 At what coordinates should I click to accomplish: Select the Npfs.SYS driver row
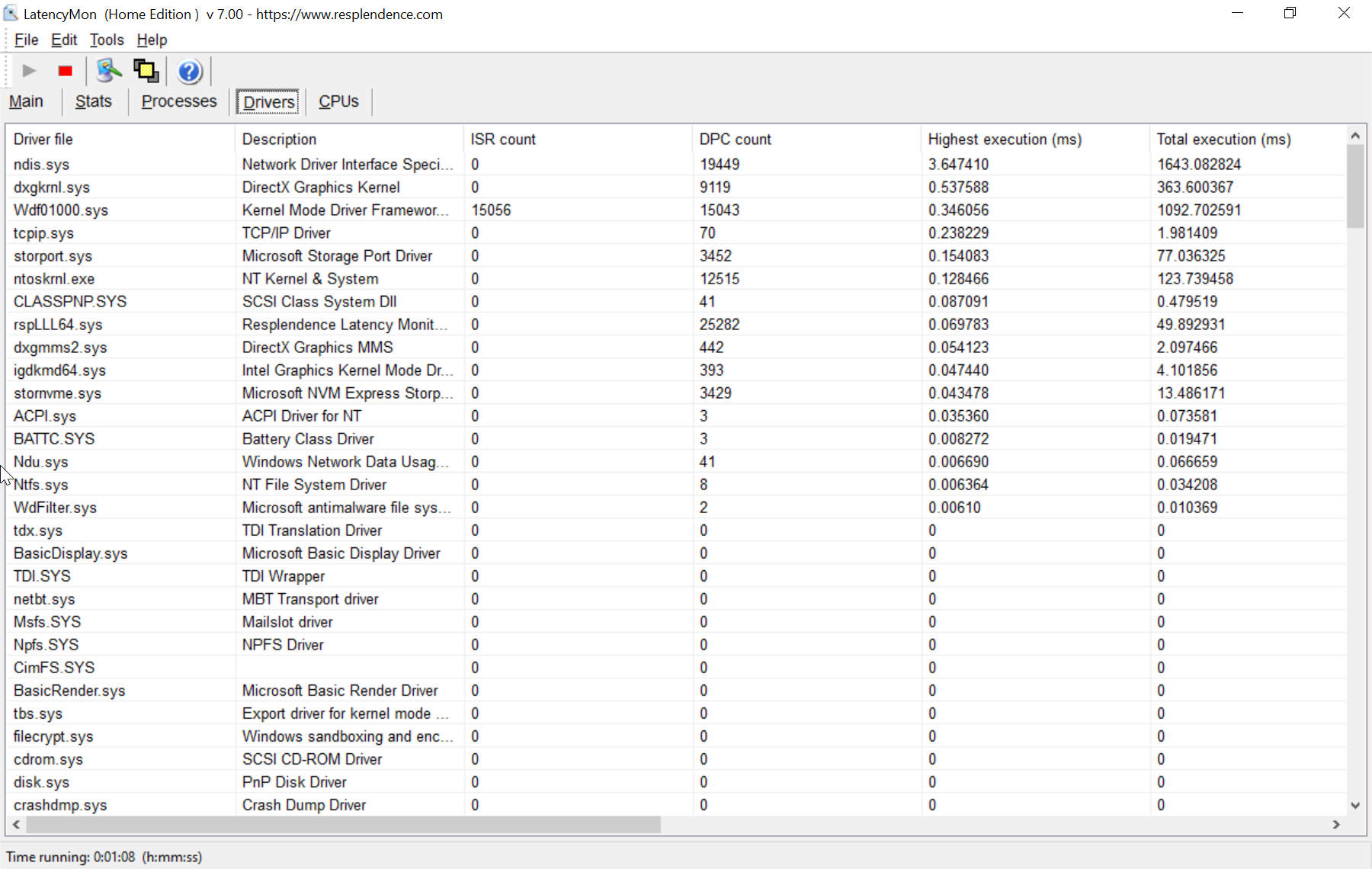coord(676,645)
